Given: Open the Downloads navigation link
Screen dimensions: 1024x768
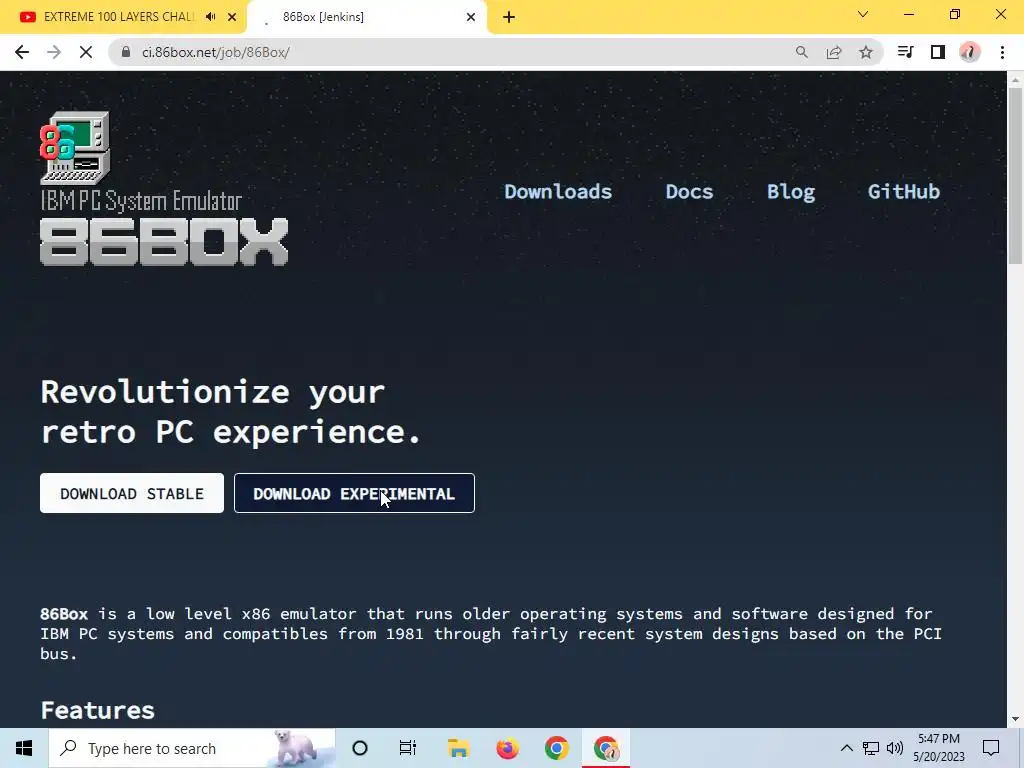Looking at the screenshot, I should click(x=558, y=191).
